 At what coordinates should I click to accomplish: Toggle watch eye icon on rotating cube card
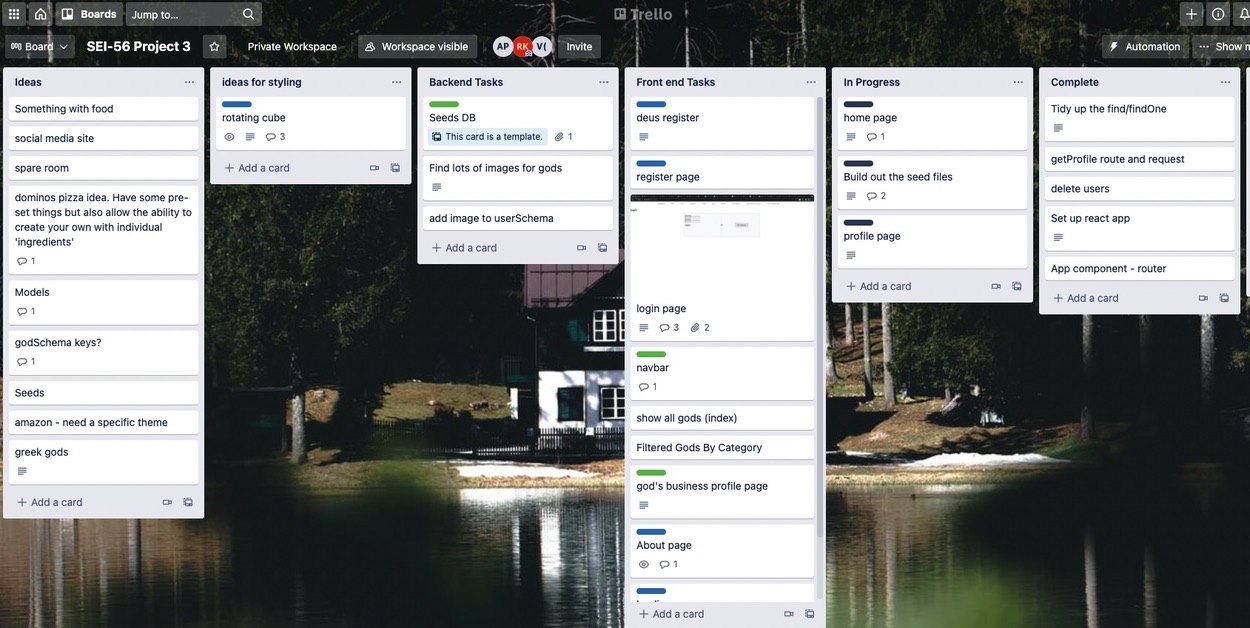[x=229, y=137]
